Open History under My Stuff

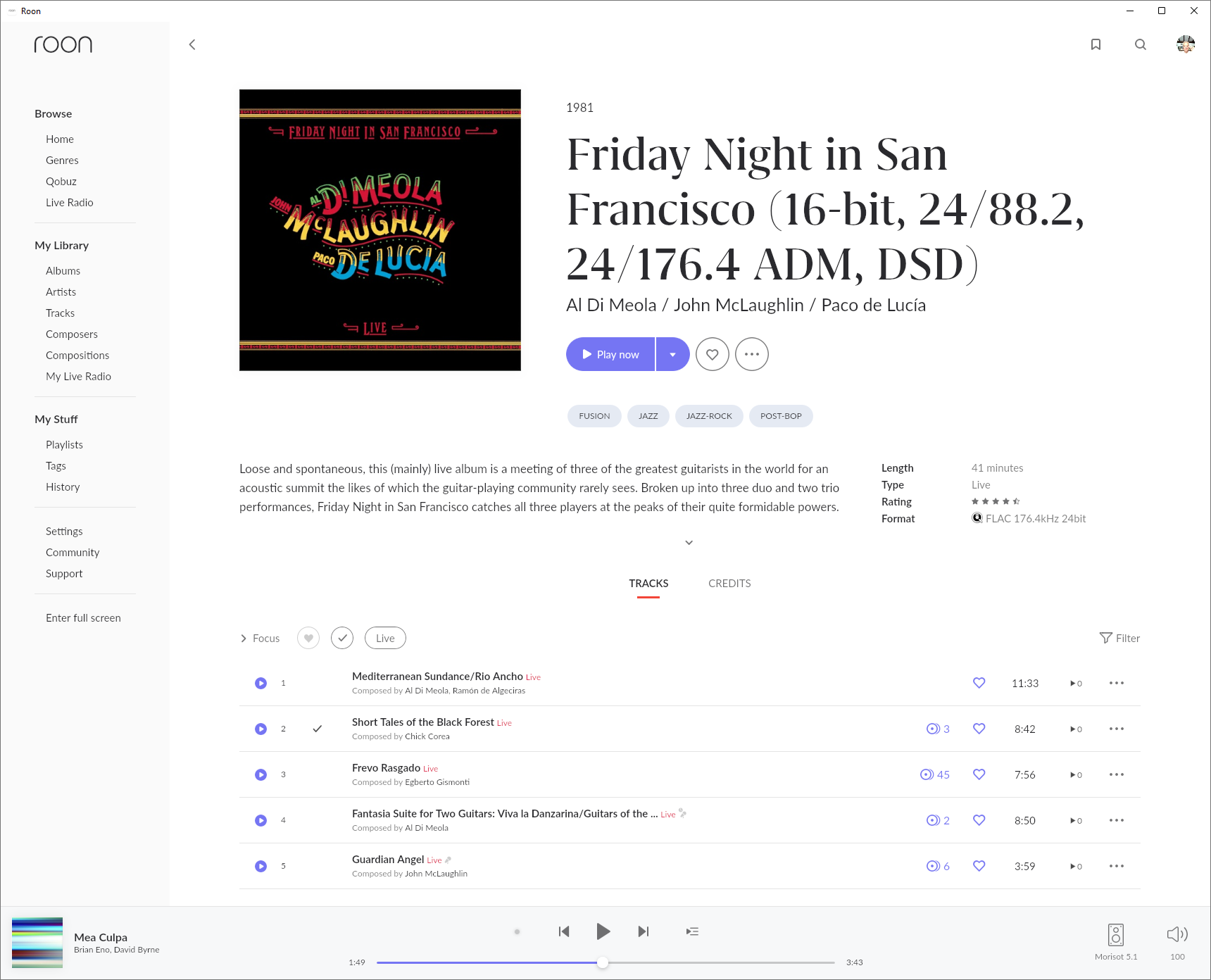pyautogui.click(x=63, y=487)
